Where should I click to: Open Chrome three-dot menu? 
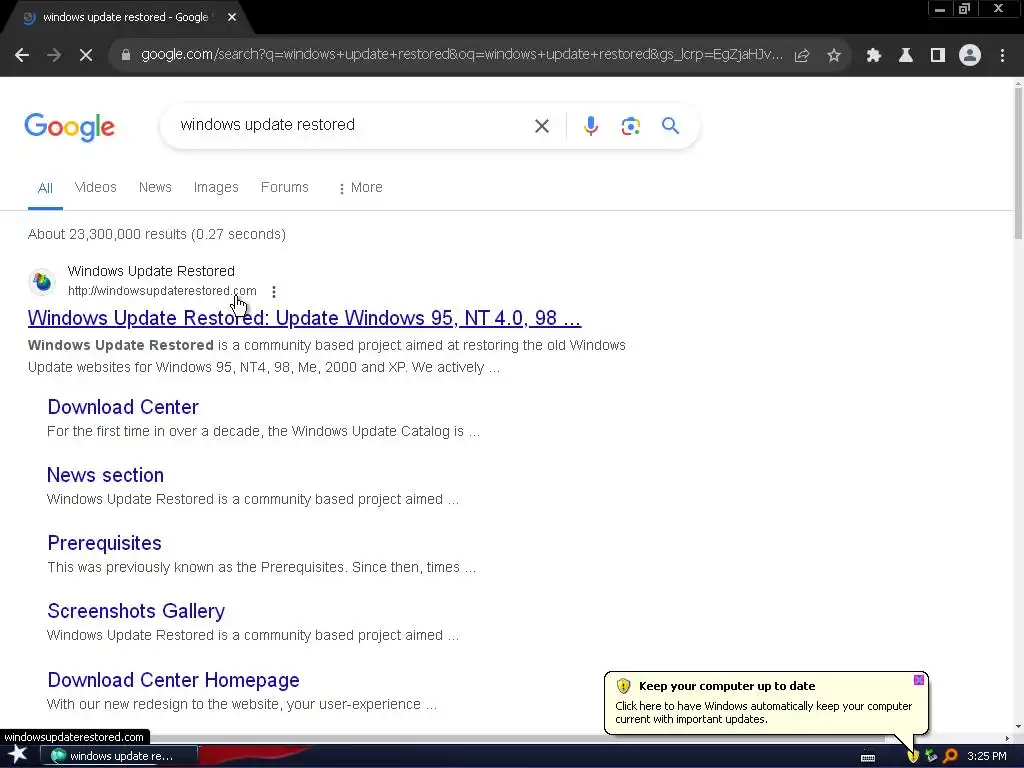point(1002,56)
